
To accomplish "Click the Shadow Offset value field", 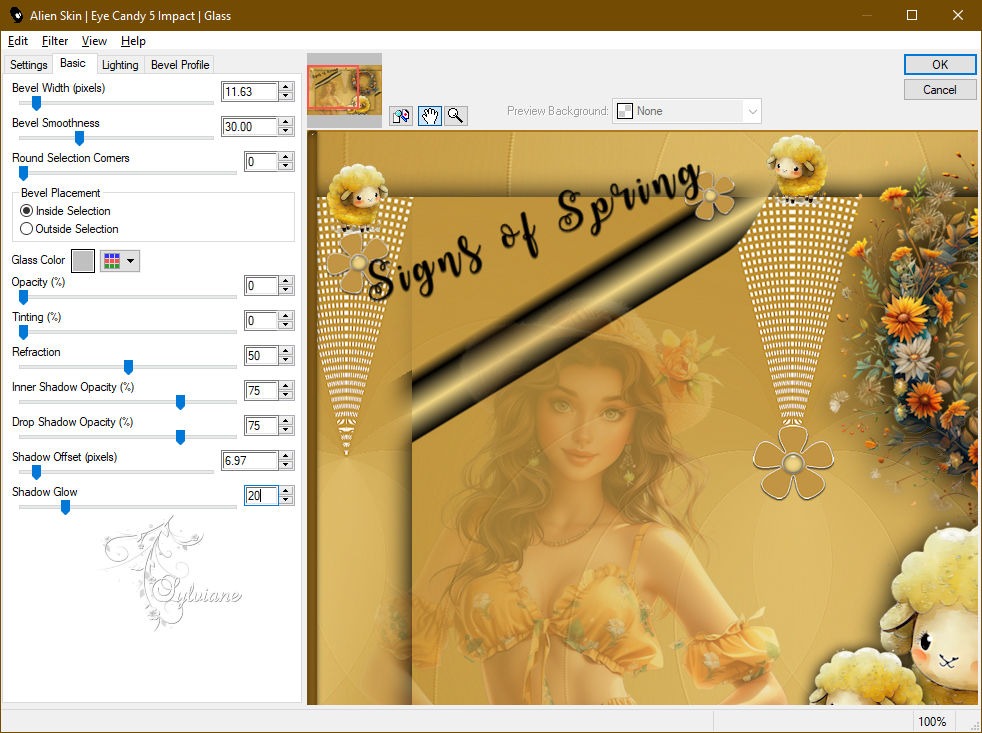I will pos(249,460).
